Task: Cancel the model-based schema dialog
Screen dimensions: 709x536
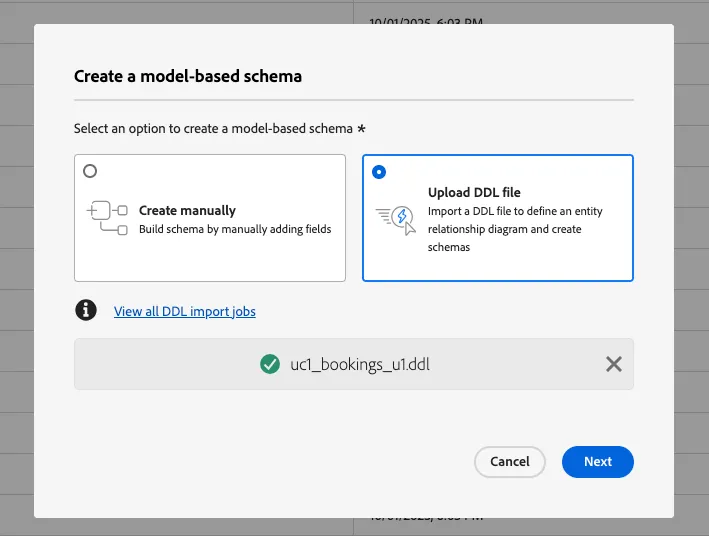Action: 510,461
